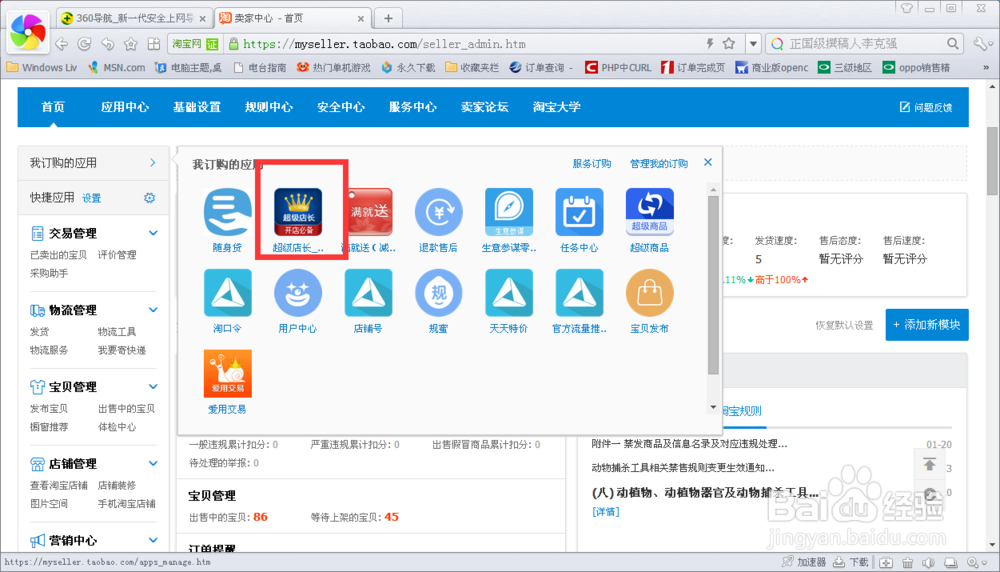Open the 店铺装修 sidebar link
1000x572 pixels.
pos(117,485)
